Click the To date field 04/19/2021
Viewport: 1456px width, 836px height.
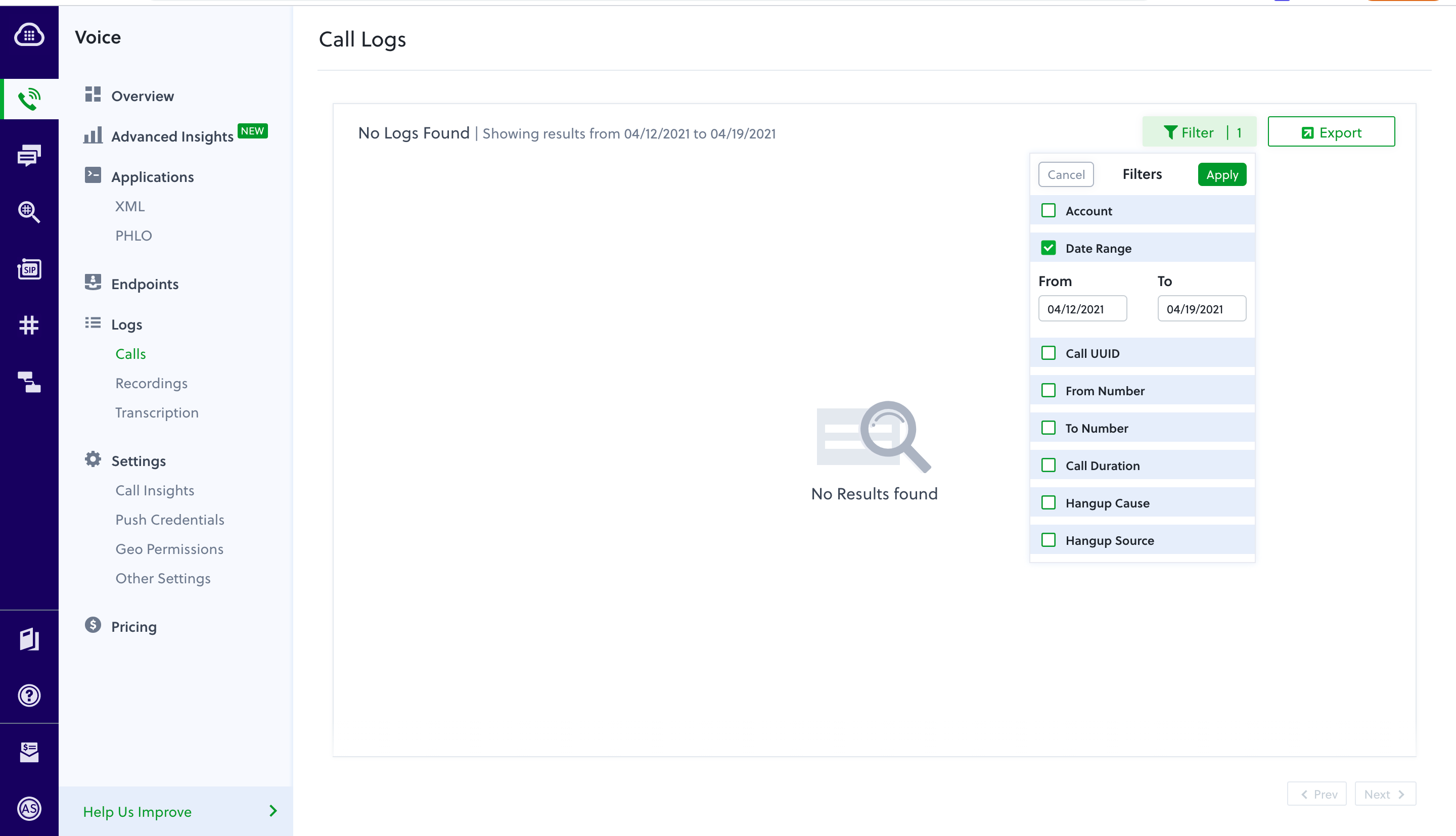point(1202,309)
